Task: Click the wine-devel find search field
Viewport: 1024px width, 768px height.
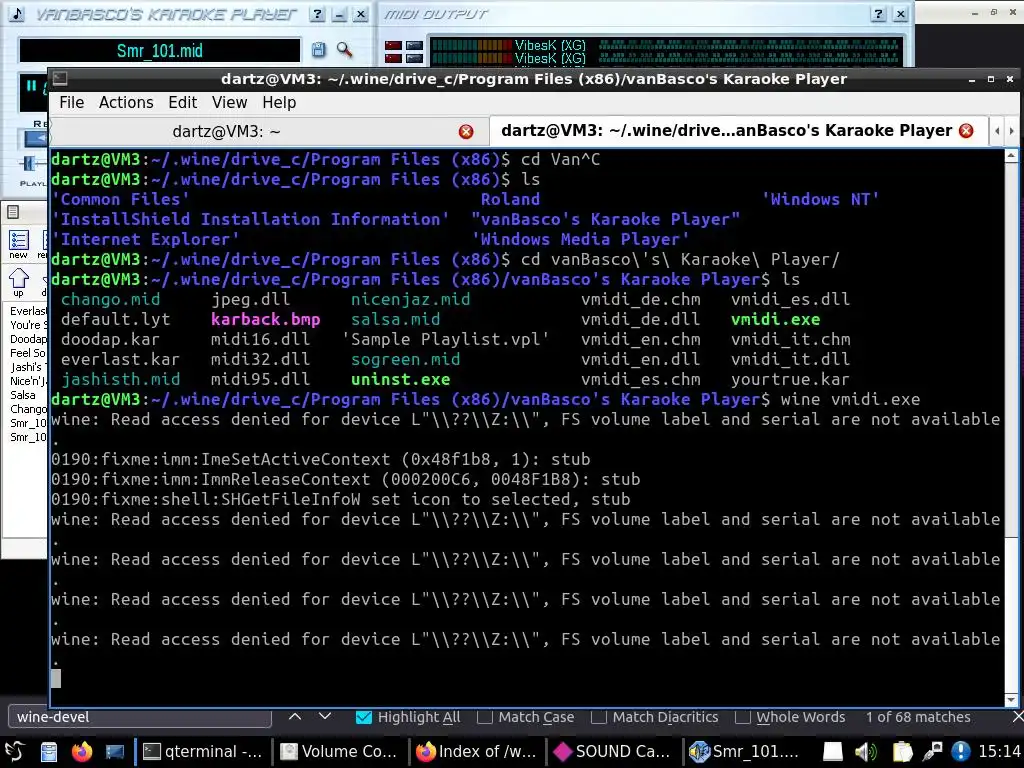Action: pos(140,717)
